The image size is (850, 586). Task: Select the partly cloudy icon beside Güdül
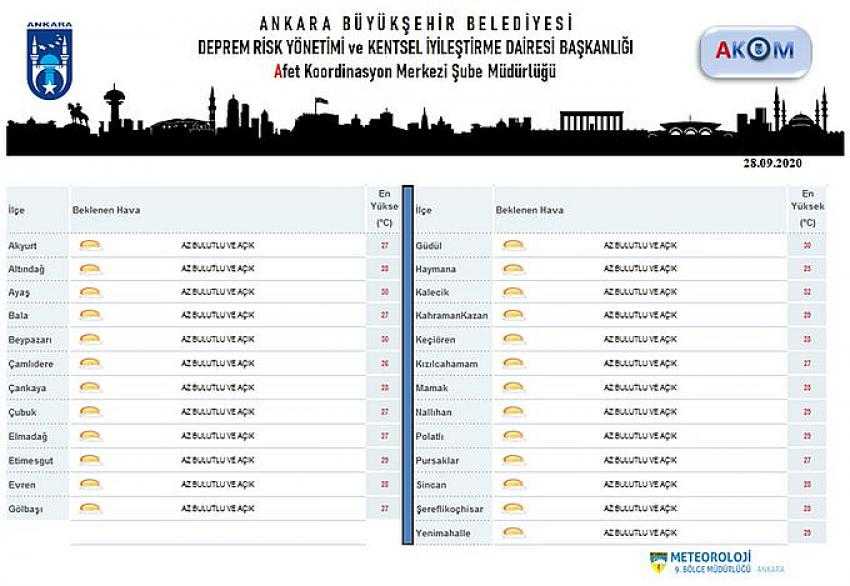(x=513, y=245)
